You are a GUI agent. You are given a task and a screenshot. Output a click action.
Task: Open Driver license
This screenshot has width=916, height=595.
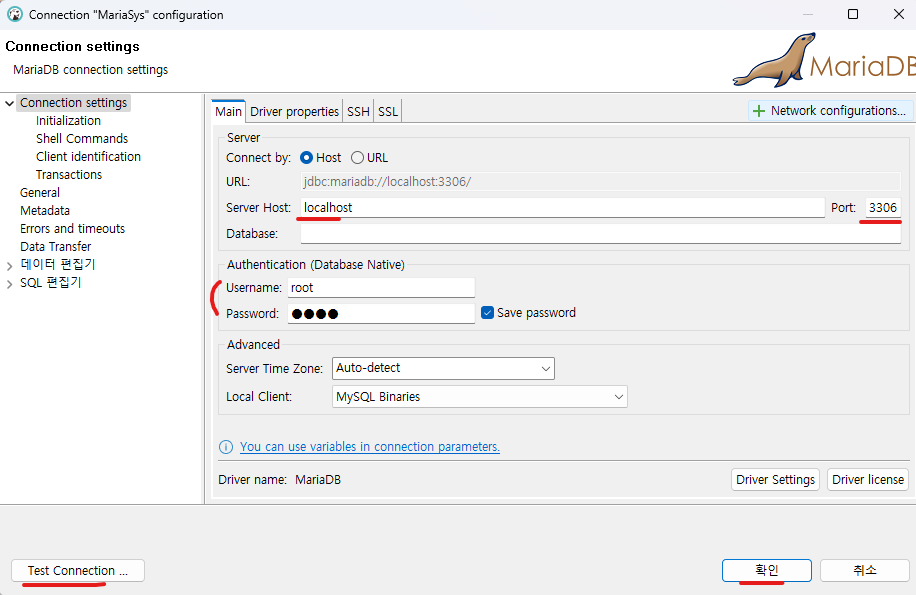tap(868, 479)
